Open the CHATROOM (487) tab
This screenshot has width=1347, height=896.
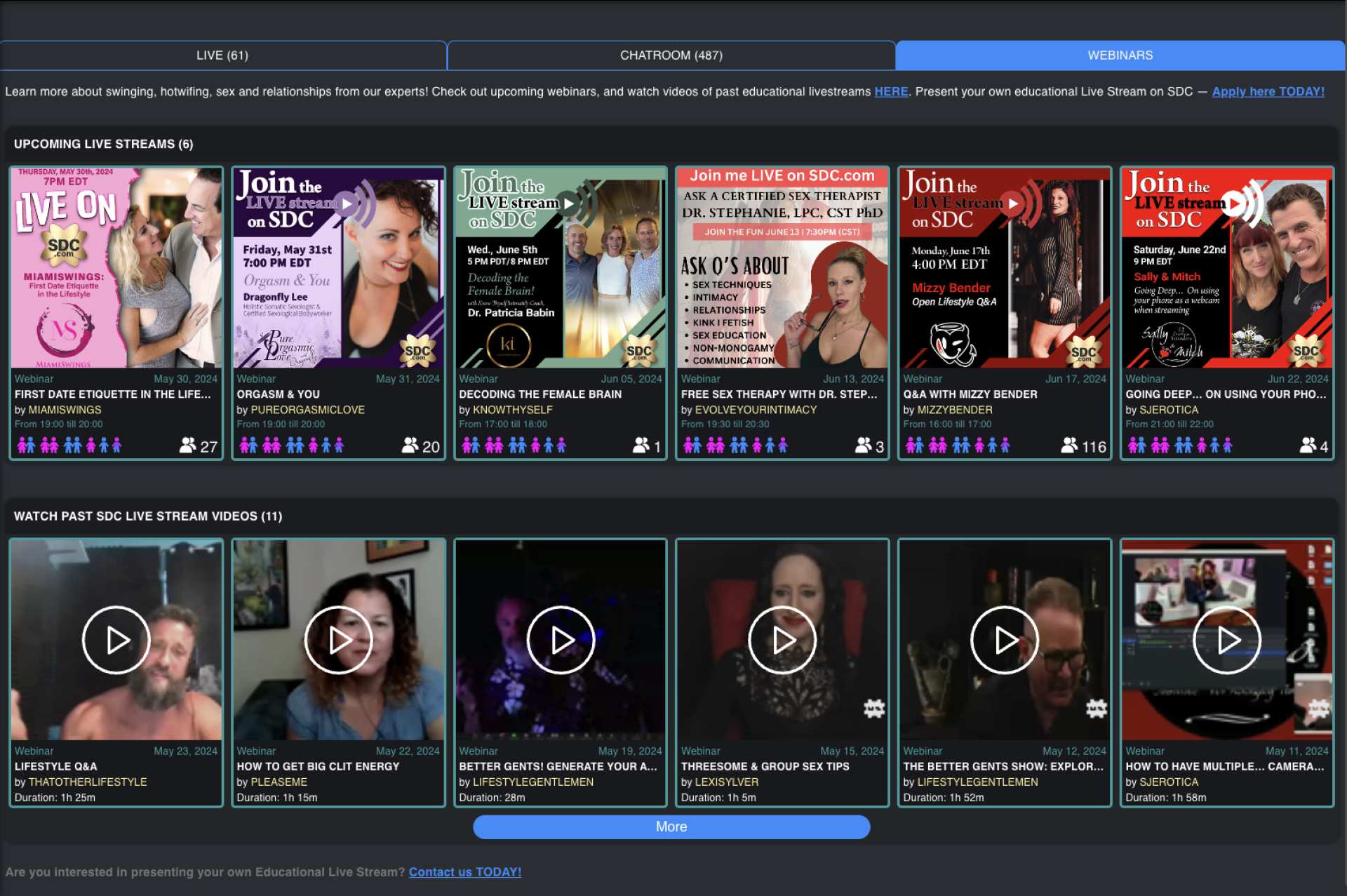coord(671,55)
